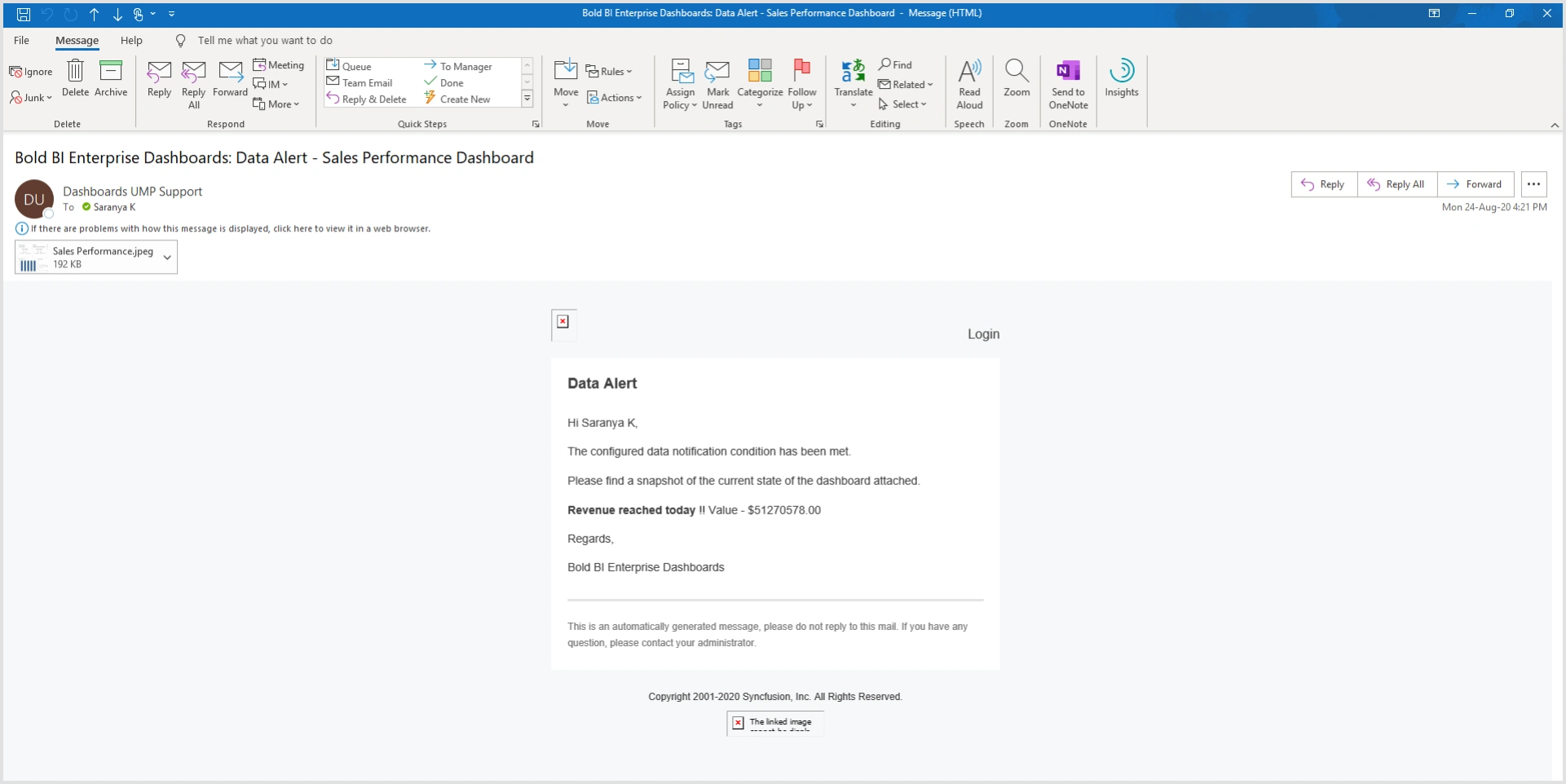Switch to the Help tab
This screenshot has height=784, width=1566.
pos(132,40)
